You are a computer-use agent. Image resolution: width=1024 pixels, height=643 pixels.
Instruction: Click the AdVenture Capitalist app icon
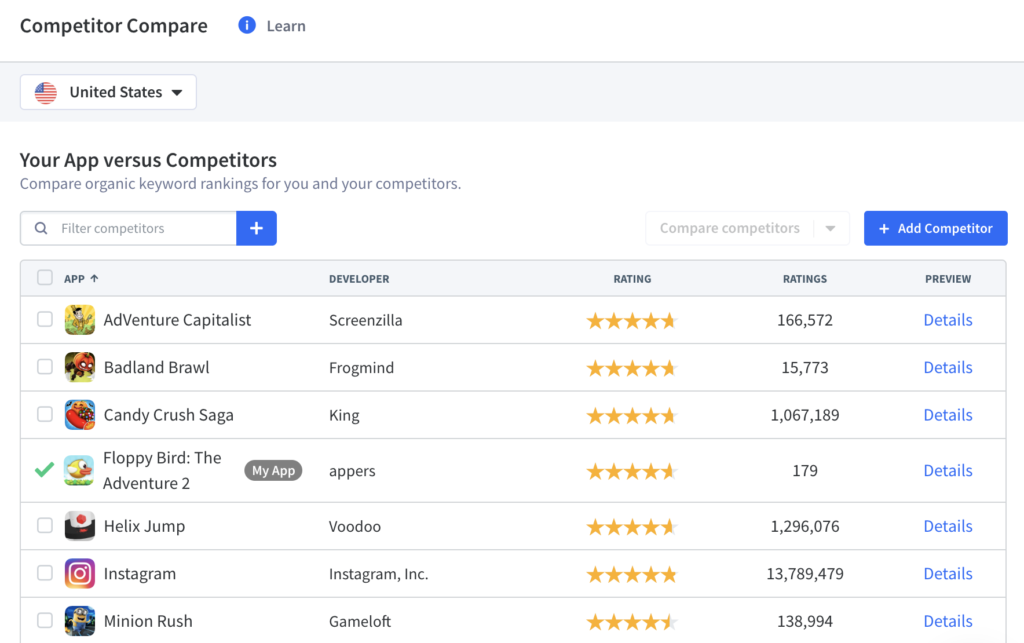pyautogui.click(x=80, y=320)
